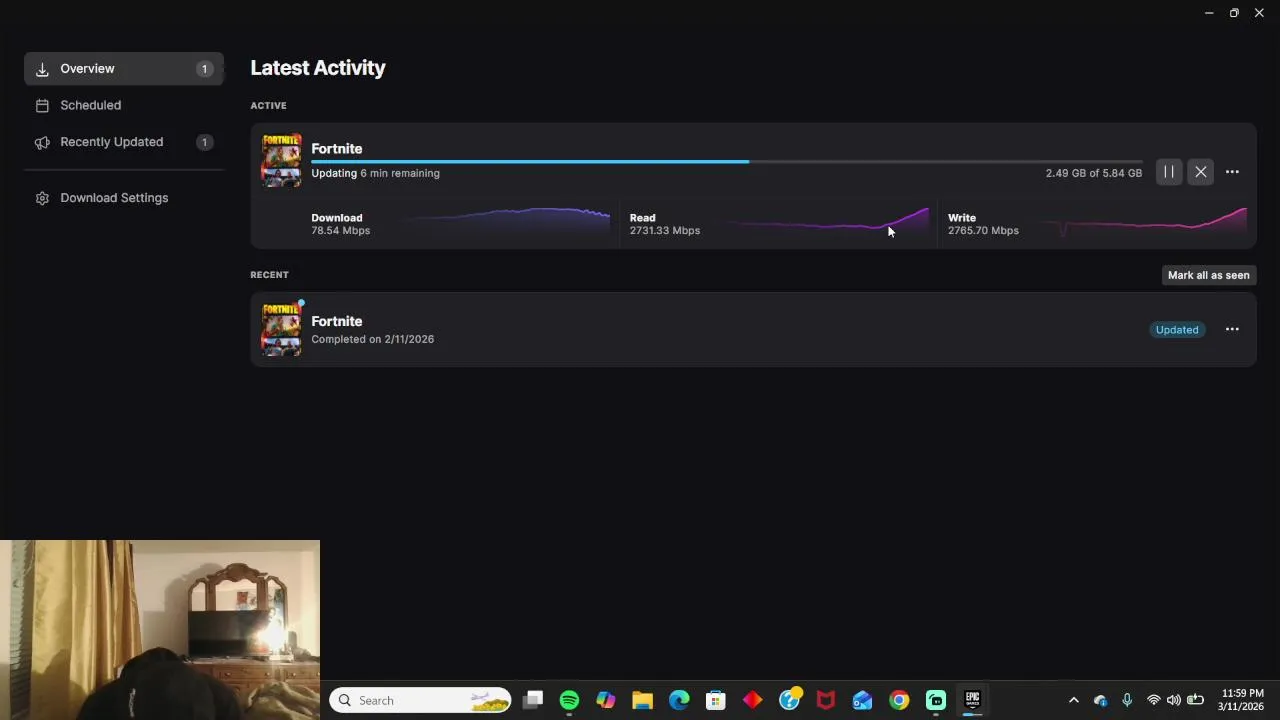
Task: Click the webcam overlay feed
Action: 160,630
